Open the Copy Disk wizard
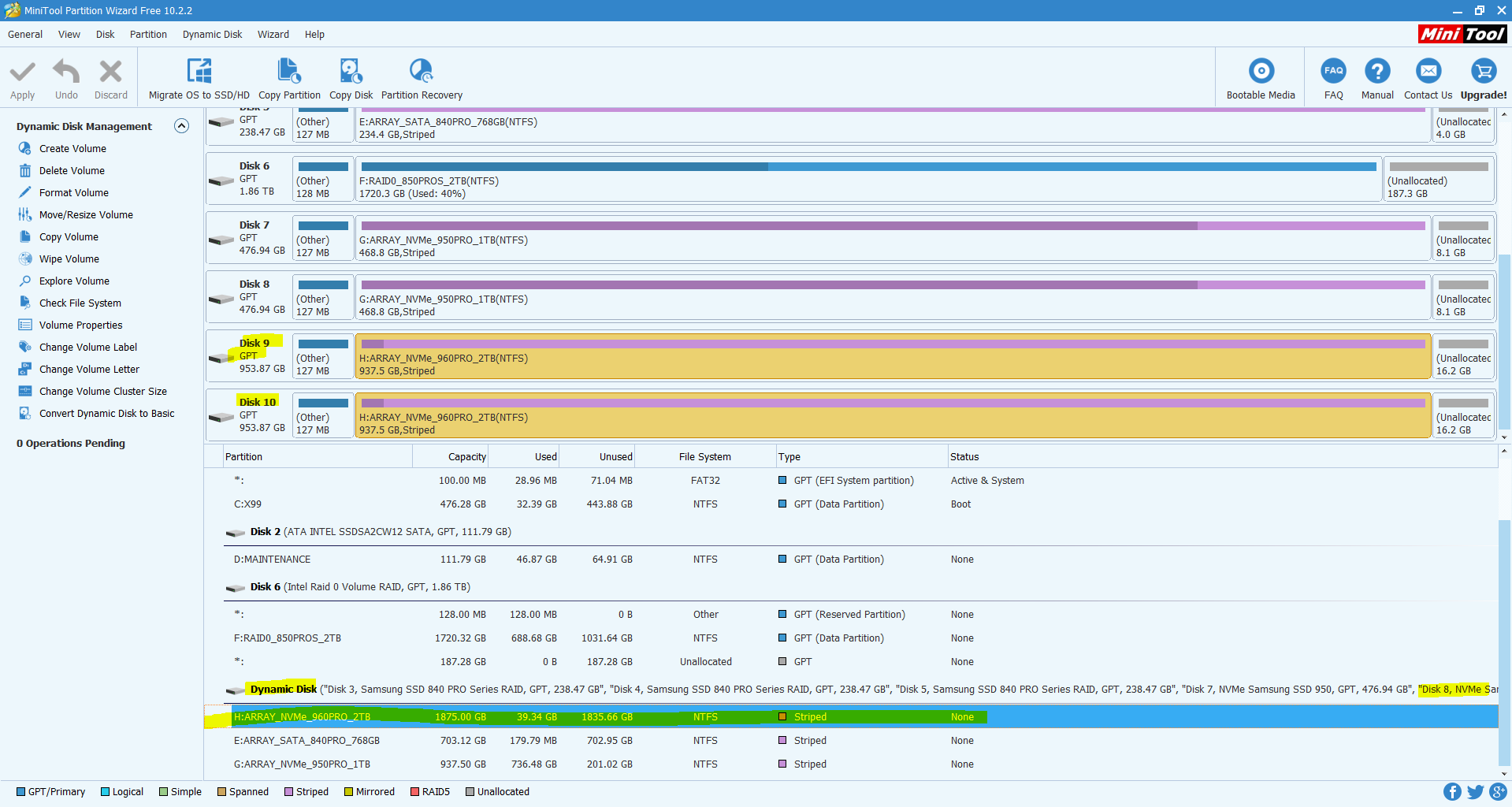The width and height of the screenshot is (1512, 807). [351, 79]
